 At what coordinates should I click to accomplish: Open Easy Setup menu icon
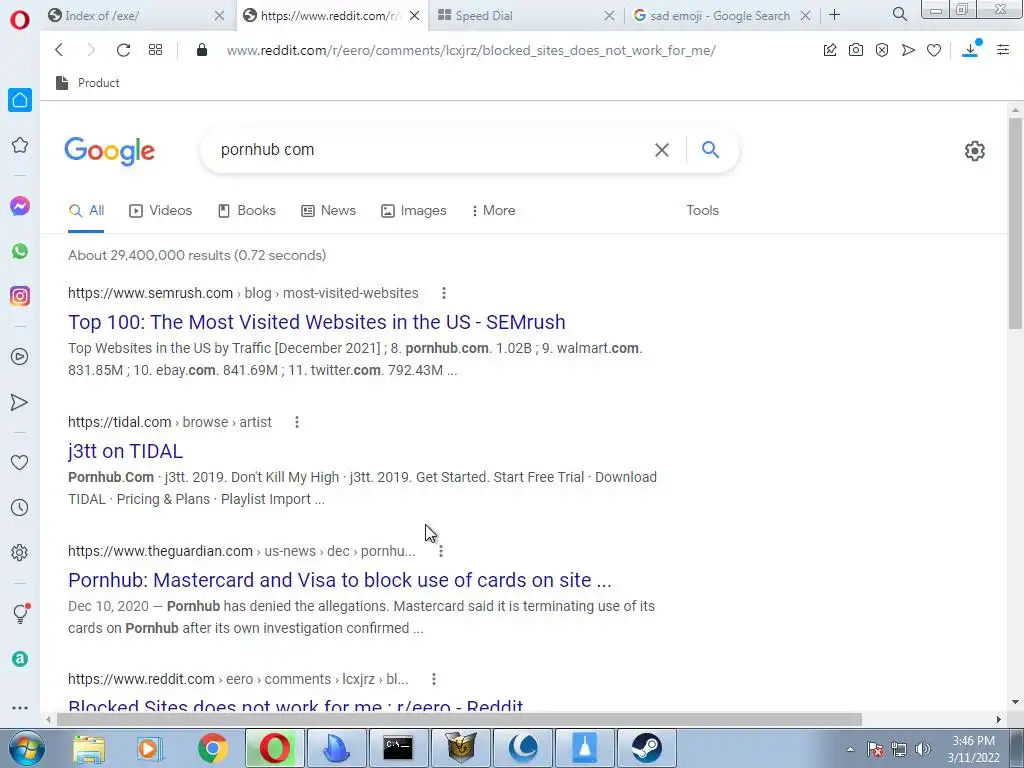click(x=1003, y=50)
